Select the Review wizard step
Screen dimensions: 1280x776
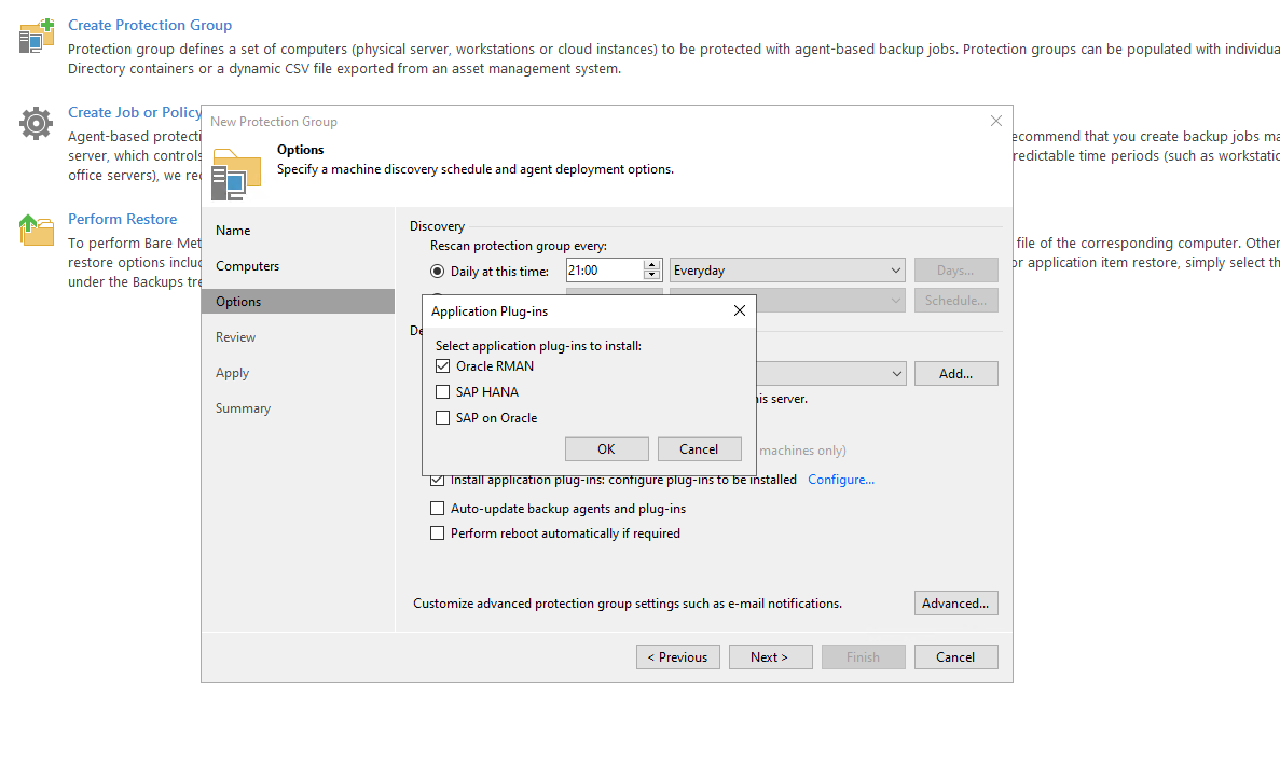(299, 337)
